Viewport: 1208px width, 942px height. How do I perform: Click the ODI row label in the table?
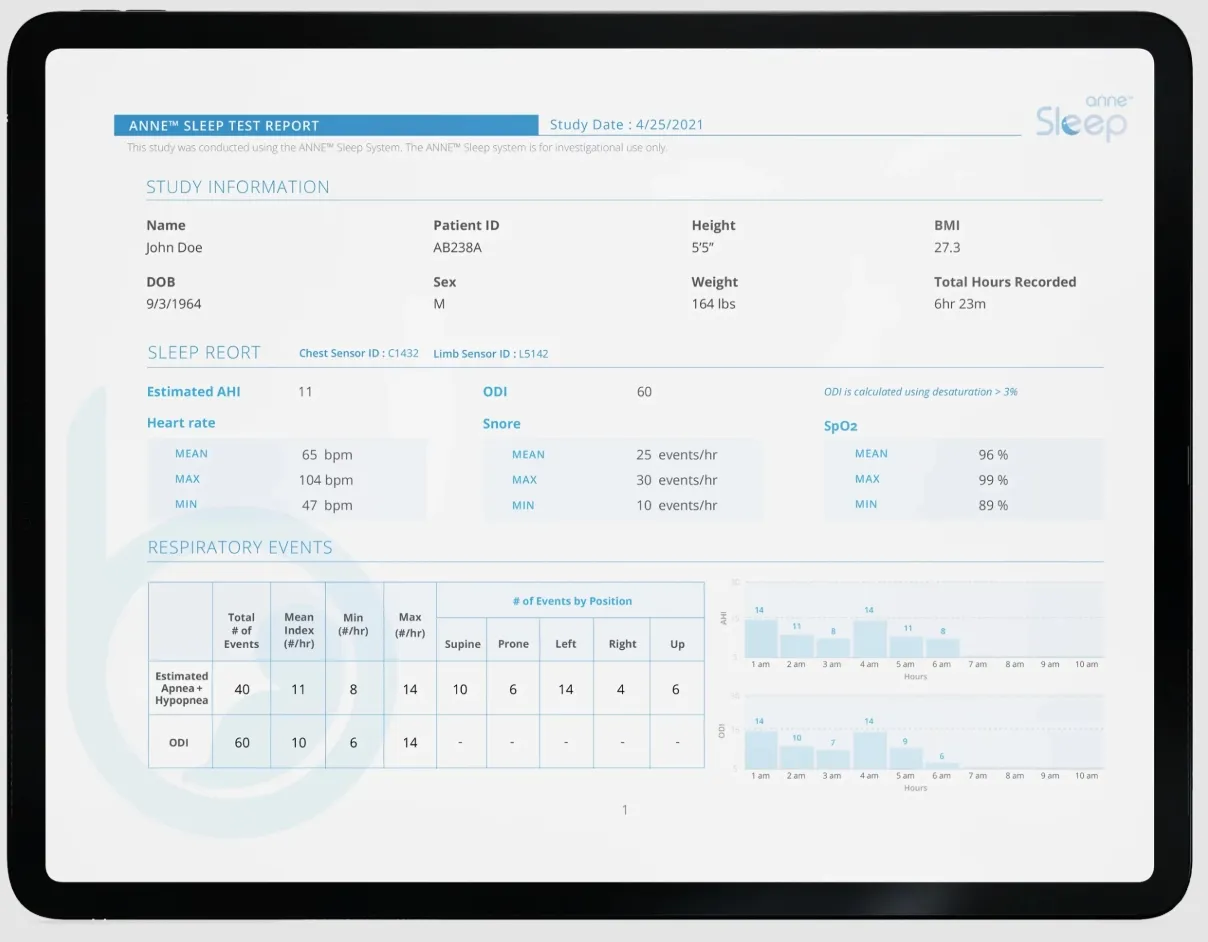click(x=181, y=743)
